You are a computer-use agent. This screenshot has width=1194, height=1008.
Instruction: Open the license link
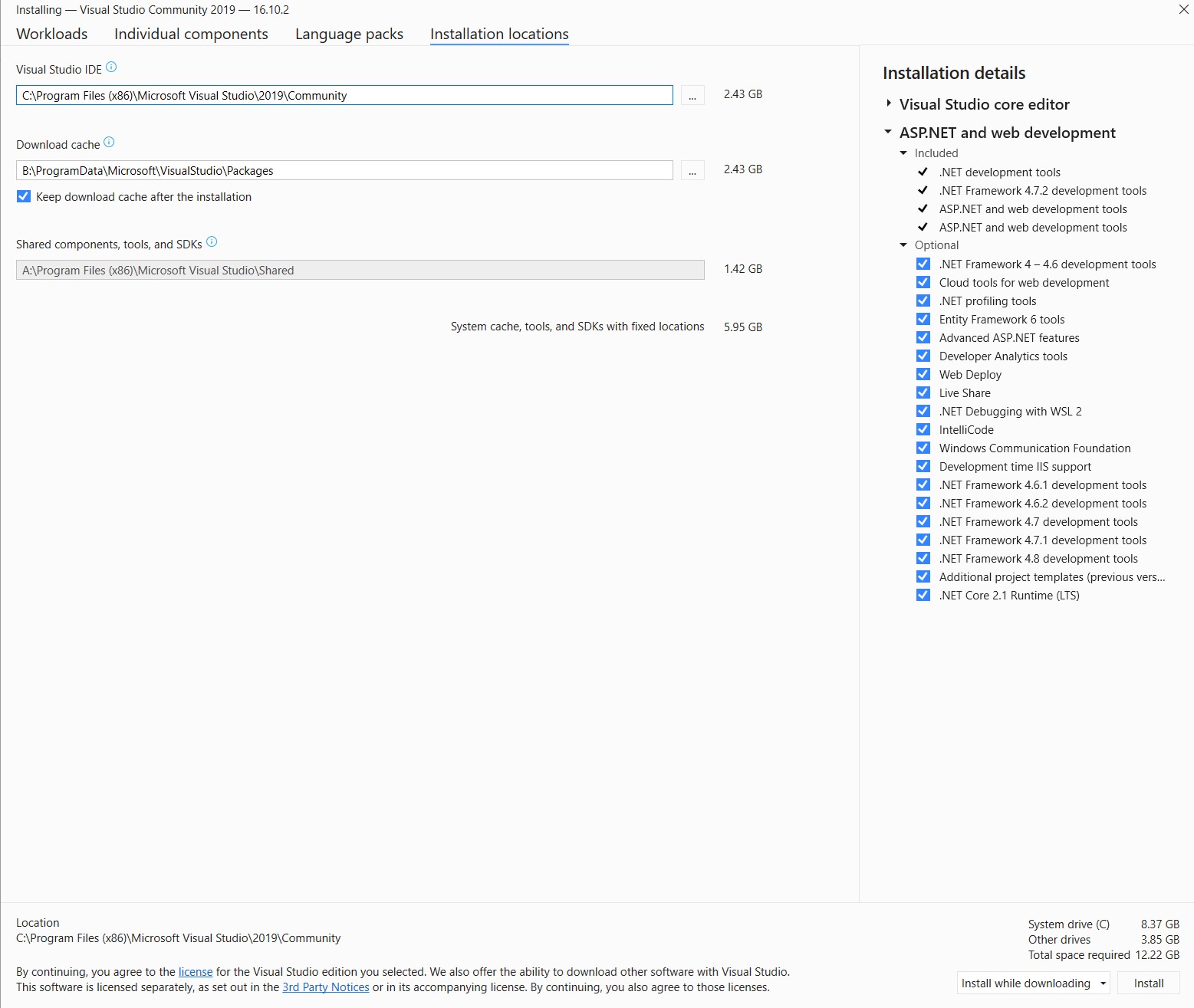tap(196, 972)
